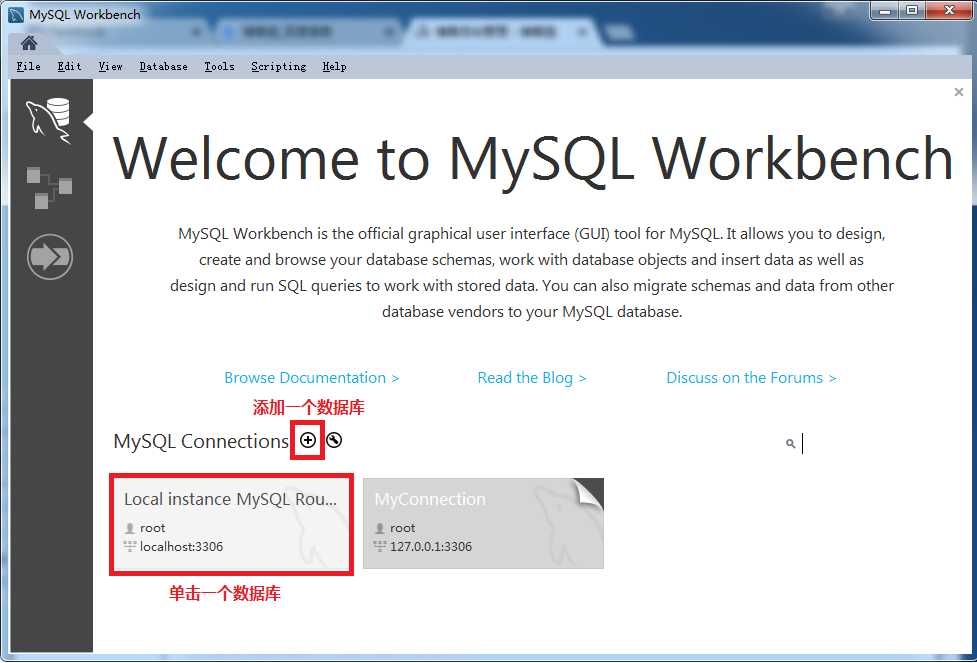Open the Scripting menu
Viewport: 977px width, 663px height.
click(279, 66)
